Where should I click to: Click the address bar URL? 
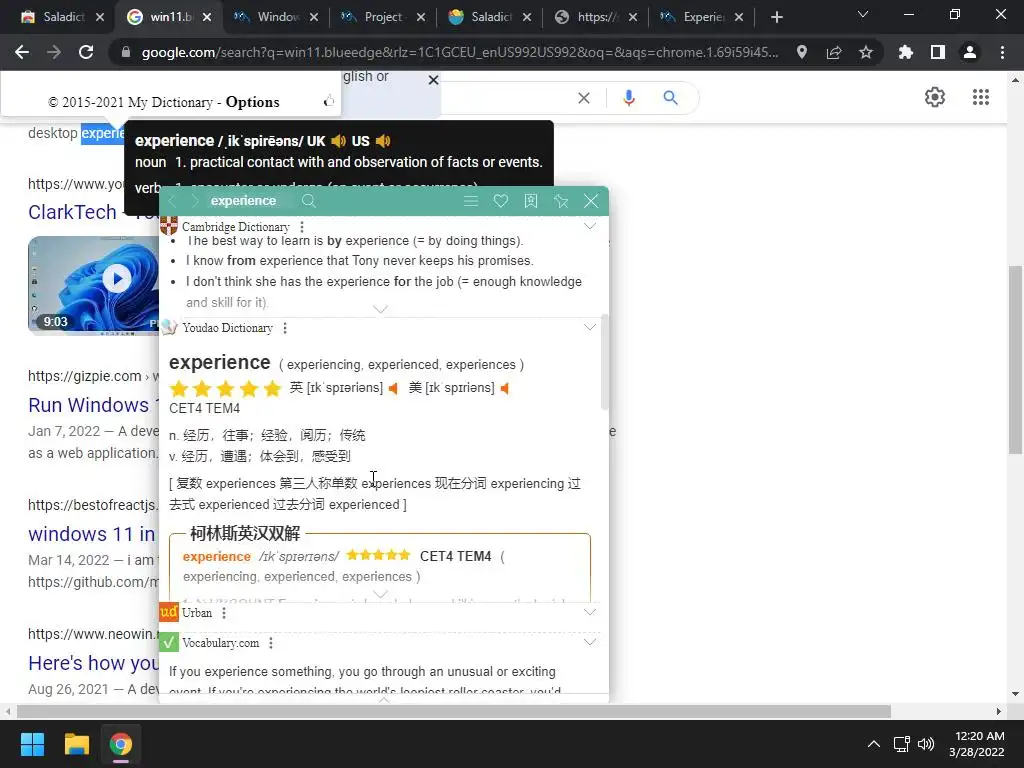[x=460, y=52]
